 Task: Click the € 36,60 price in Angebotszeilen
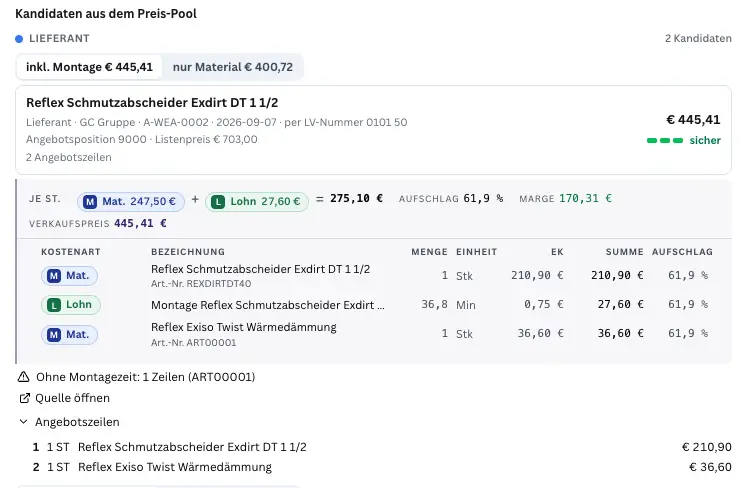click(710, 467)
